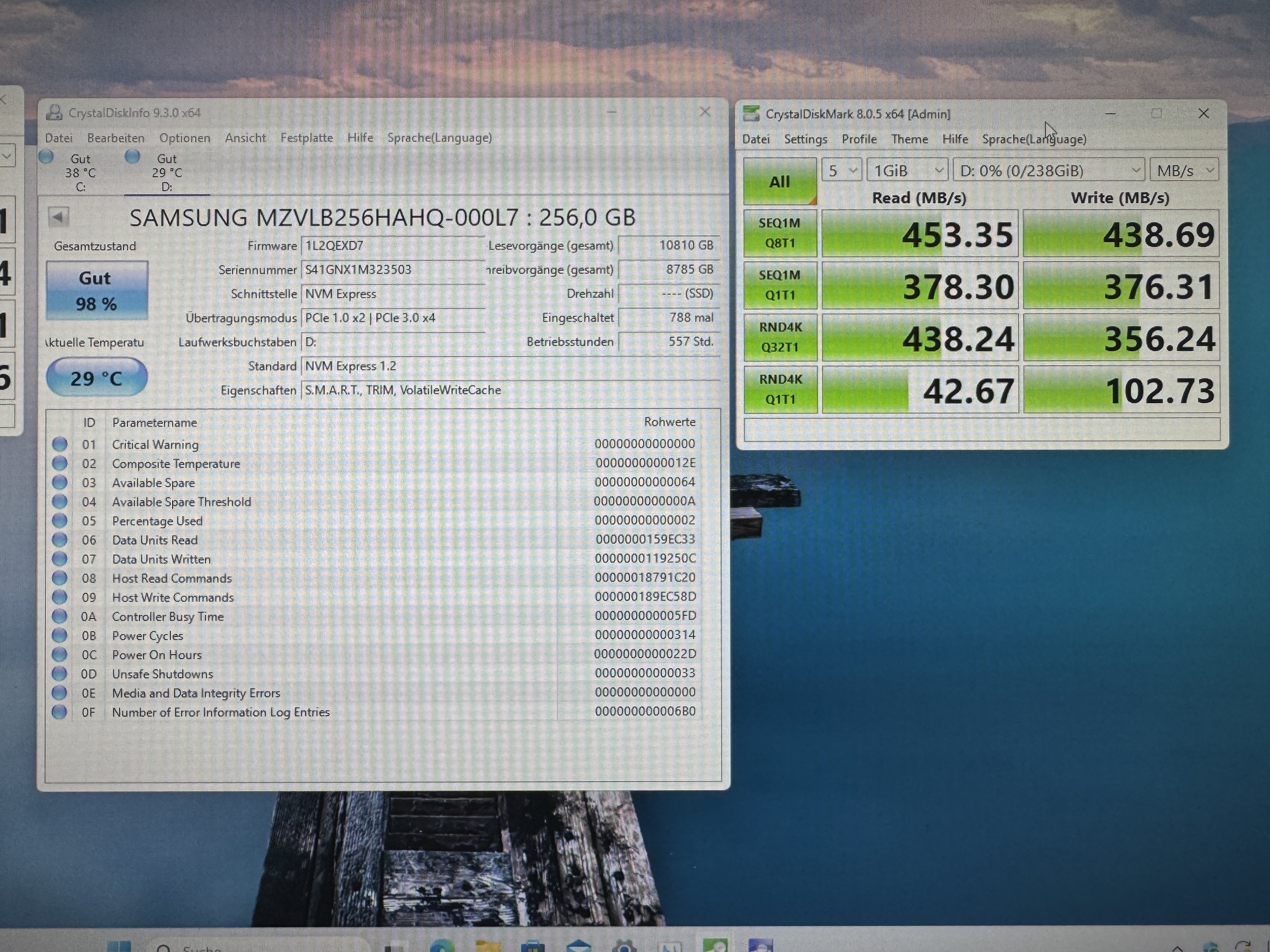Screen dimensions: 1270x952
Task: Run the RND4K Q32T1 test
Action: [780, 337]
